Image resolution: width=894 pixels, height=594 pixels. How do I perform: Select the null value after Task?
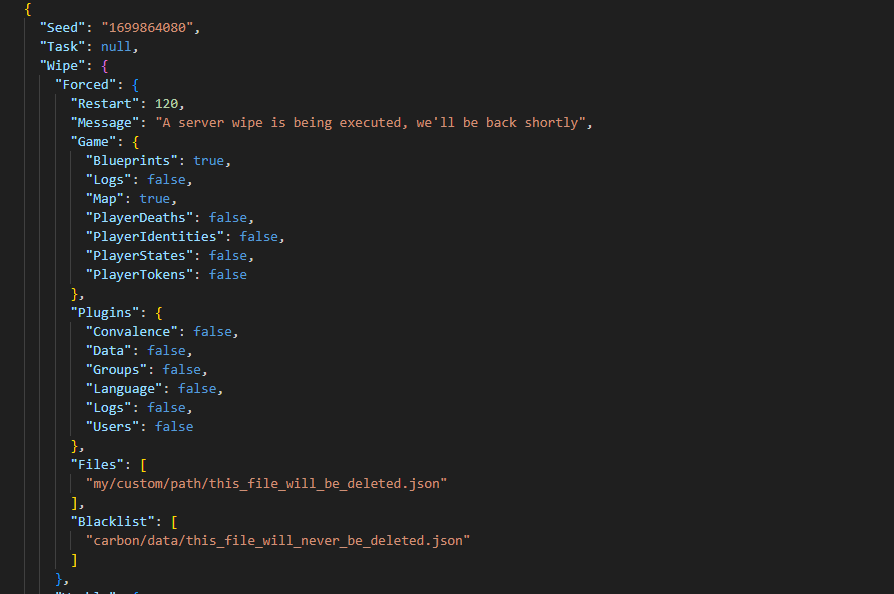point(116,47)
